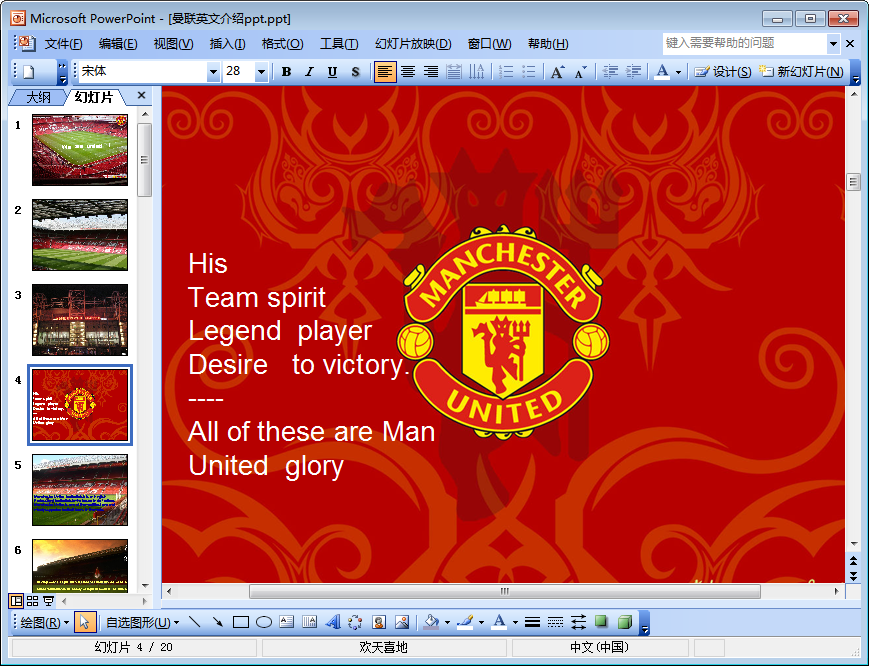
Task: Apply font color from formatting toolbar
Action: click(x=662, y=71)
